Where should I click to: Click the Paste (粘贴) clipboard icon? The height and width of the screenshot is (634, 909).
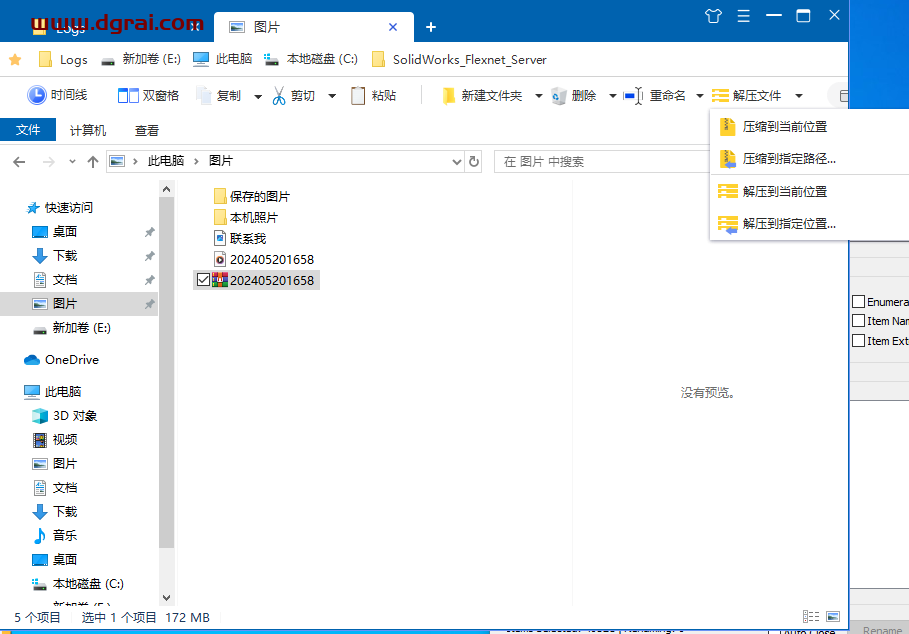coord(358,96)
